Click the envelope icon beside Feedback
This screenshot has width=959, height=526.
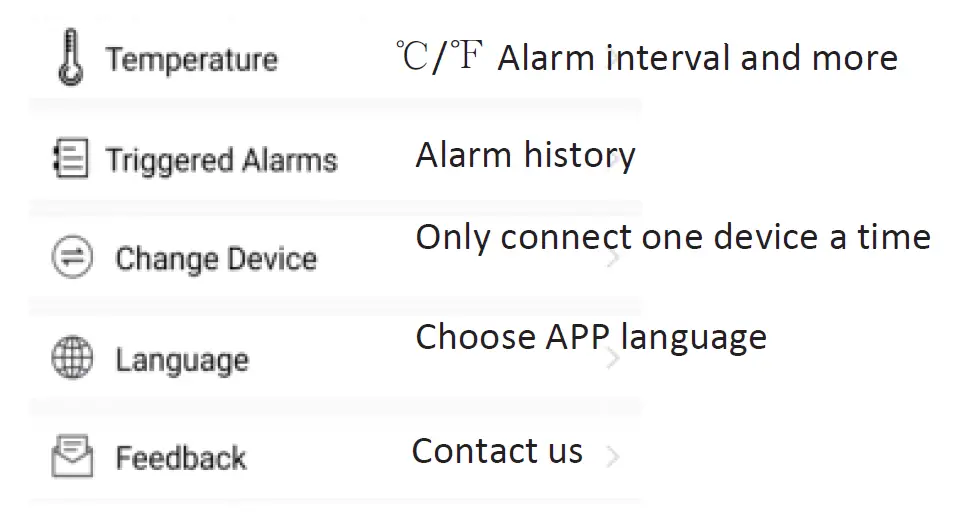71,457
